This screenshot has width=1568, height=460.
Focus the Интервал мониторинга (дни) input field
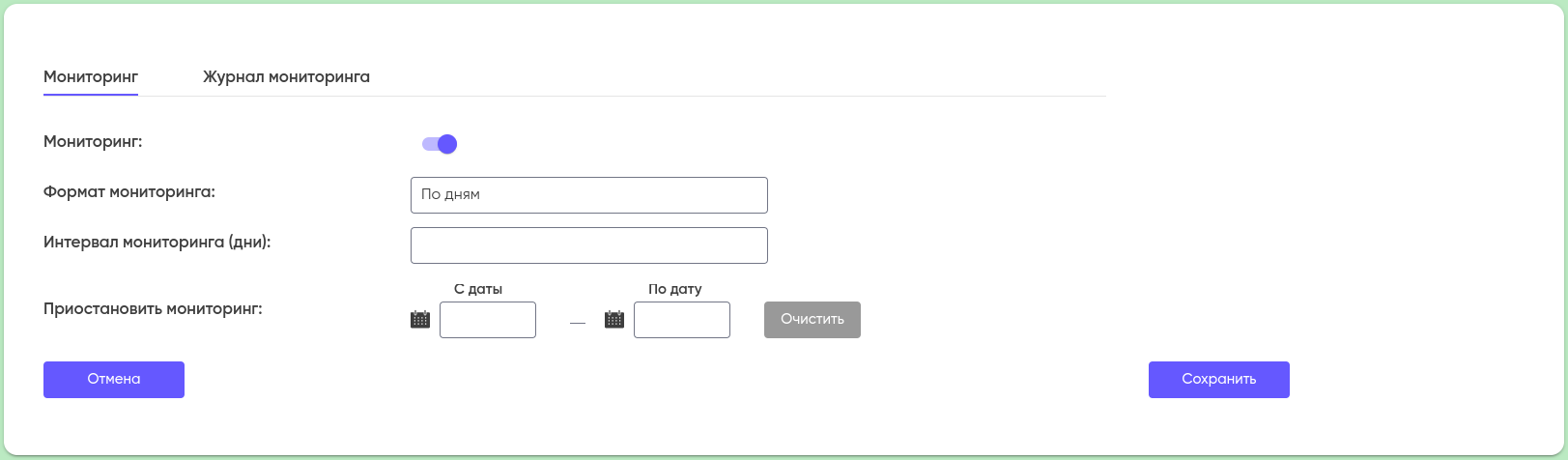[588, 245]
